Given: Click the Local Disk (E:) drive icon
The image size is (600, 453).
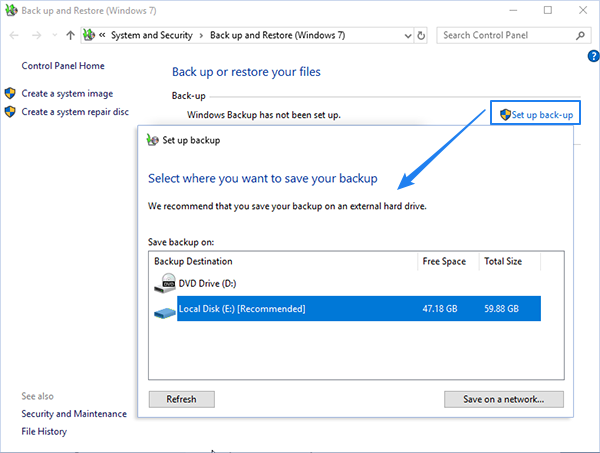Looking at the screenshot, I should (165, 313).
